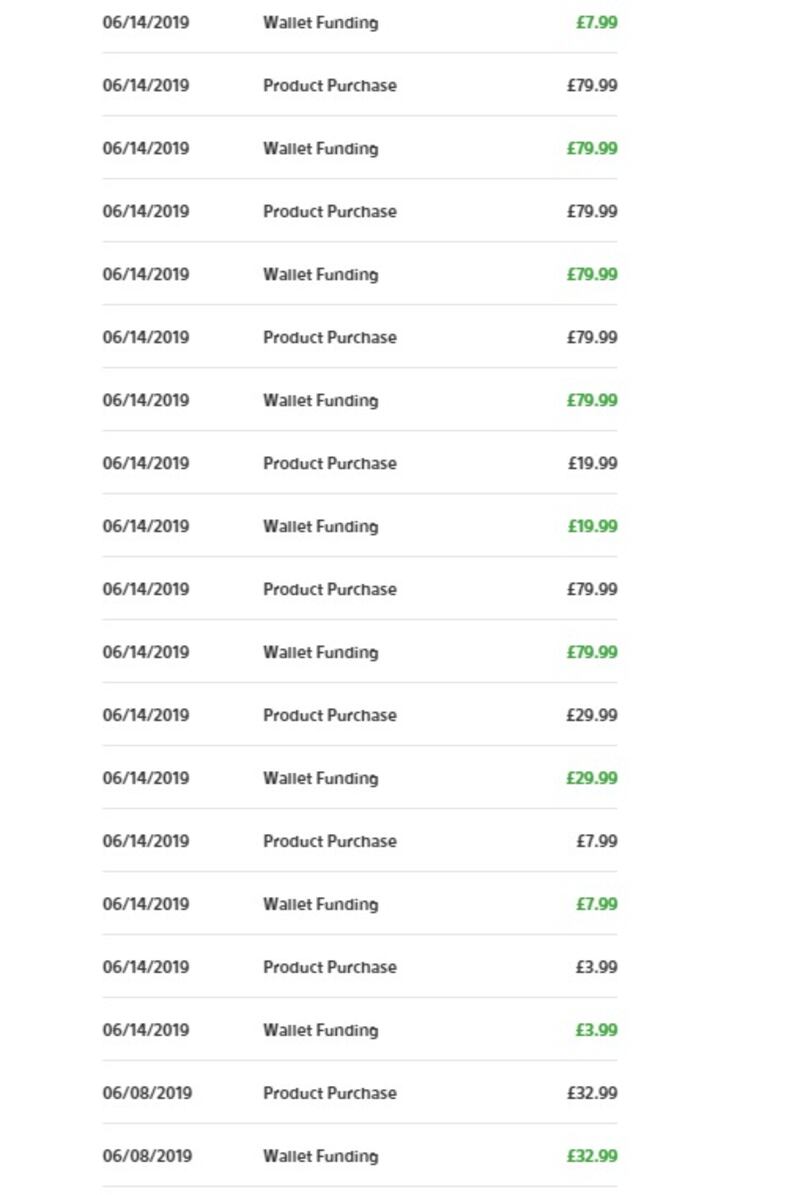Click the black £3.99 purchase amount
The image size is (800, 1195).
tap(596, 967)
